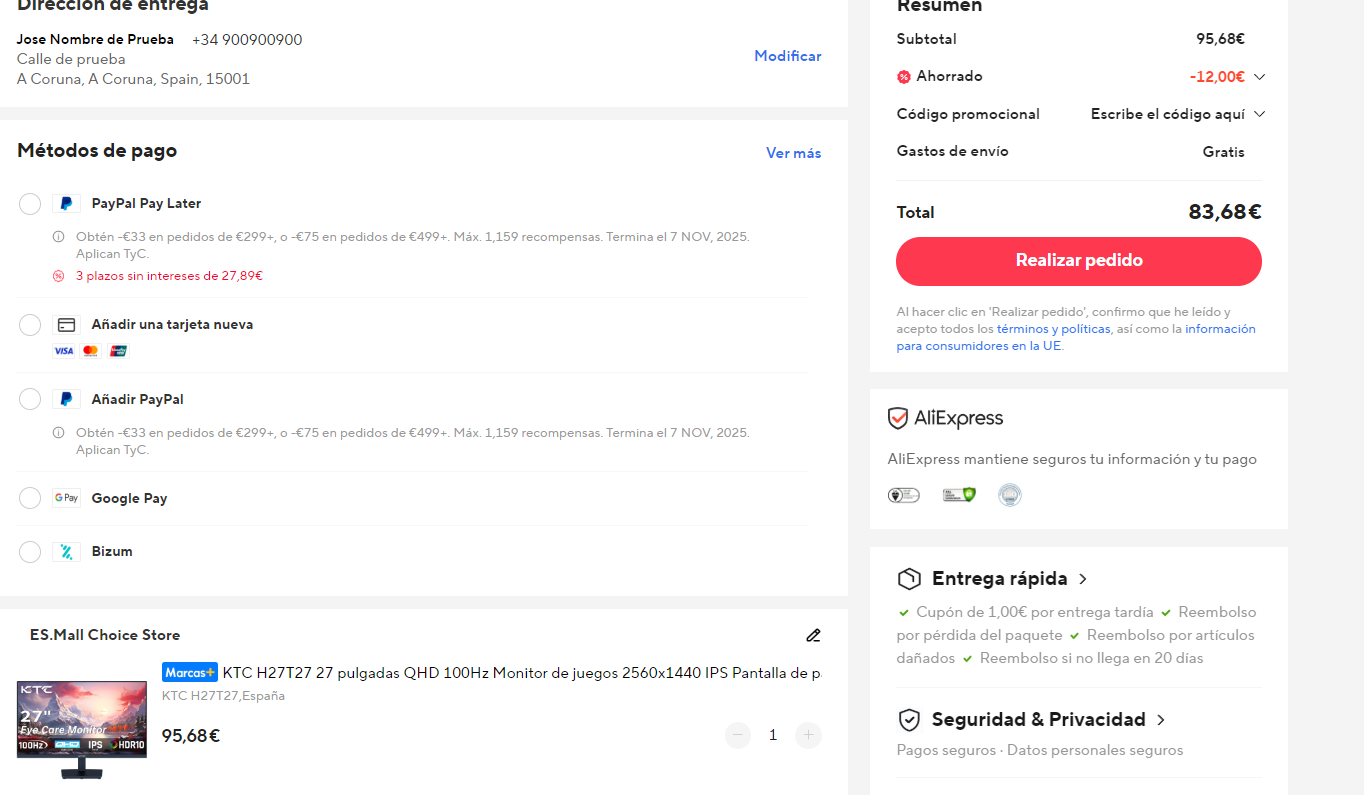Click Jose Nombre de Prueba recipient name
The width and height of the screenshot is (1364, 795).
(x=95, y=40)
